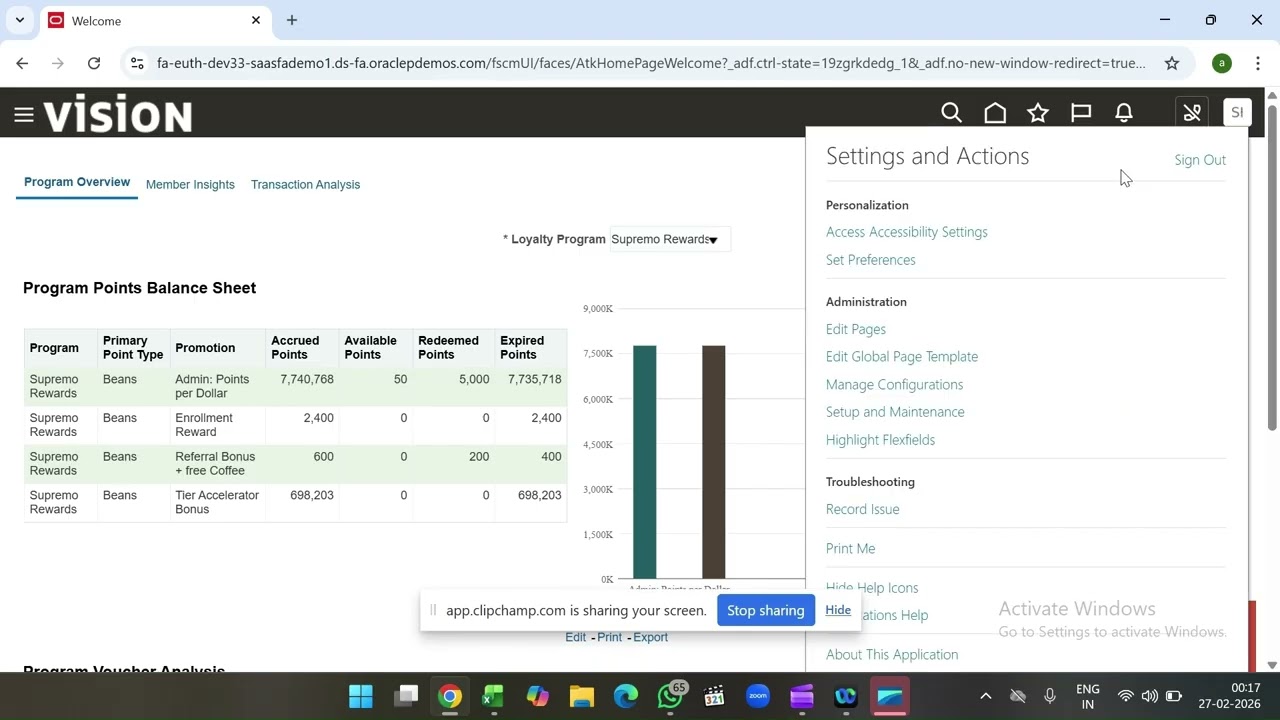The width and height of the screenshot is (1280, 720).
Task: Open Setup and Maintenance
Action: (x=895, y=412)
